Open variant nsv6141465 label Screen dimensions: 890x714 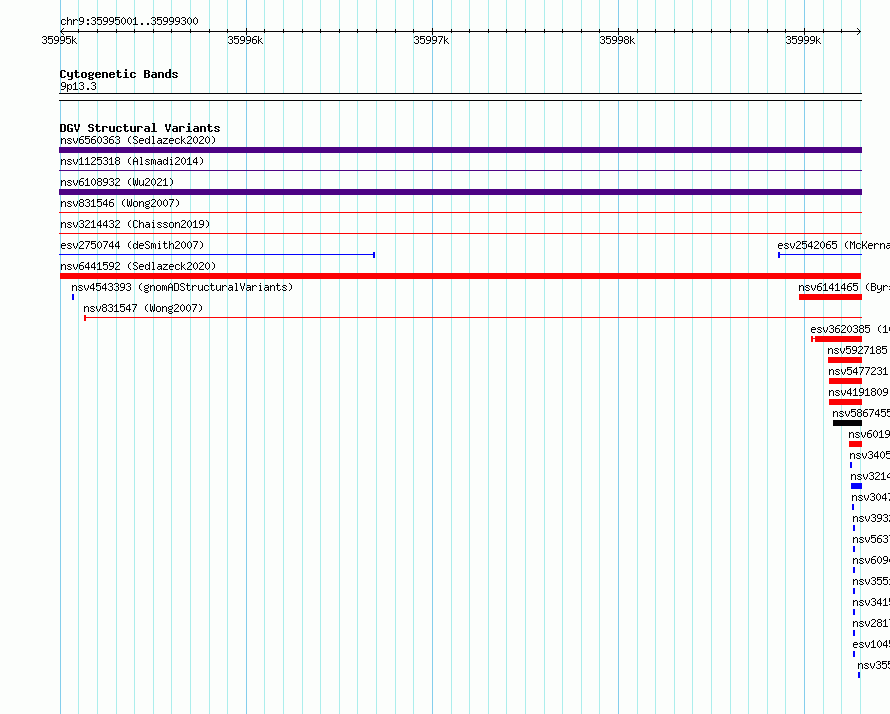[x=843, y=287]
